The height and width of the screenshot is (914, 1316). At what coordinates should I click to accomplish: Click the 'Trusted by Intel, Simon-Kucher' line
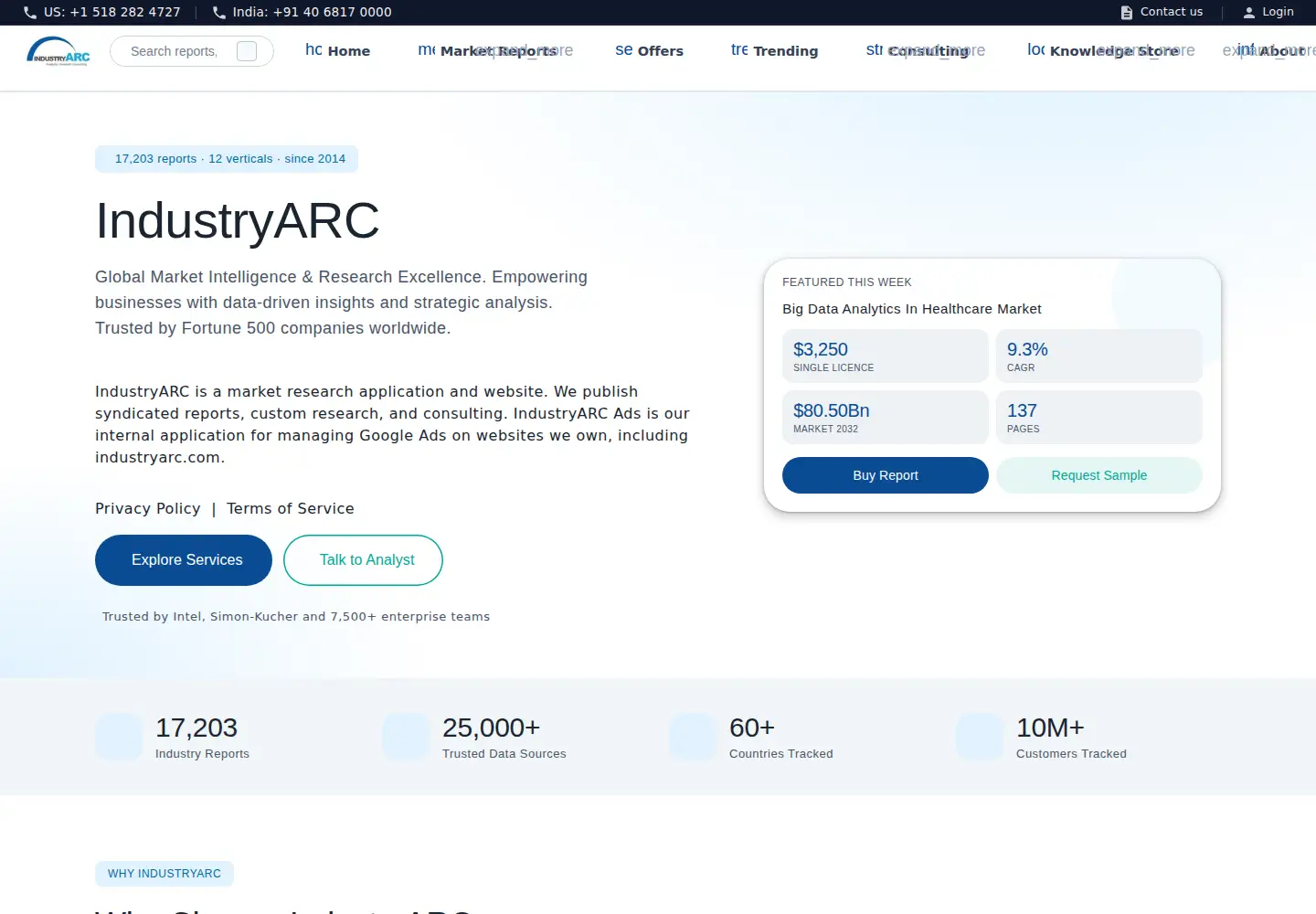click(296, 617)
